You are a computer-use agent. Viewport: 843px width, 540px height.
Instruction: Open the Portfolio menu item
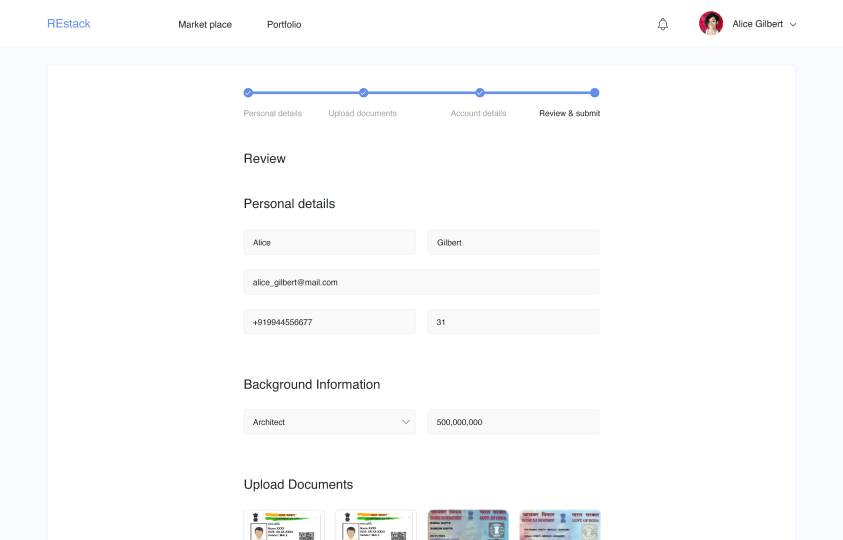point(284,25)
